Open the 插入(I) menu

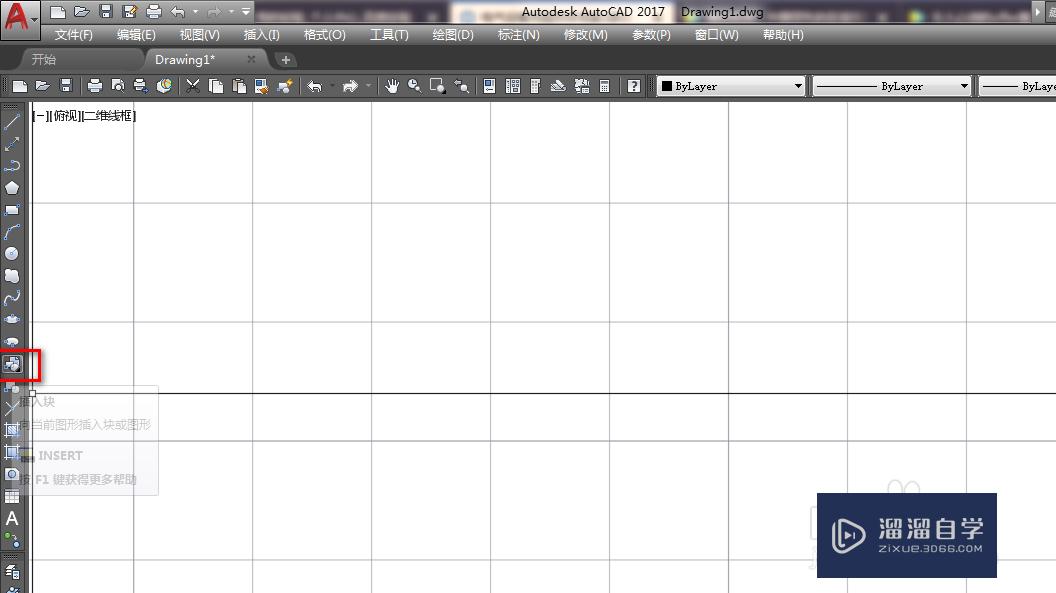(260, 34)
